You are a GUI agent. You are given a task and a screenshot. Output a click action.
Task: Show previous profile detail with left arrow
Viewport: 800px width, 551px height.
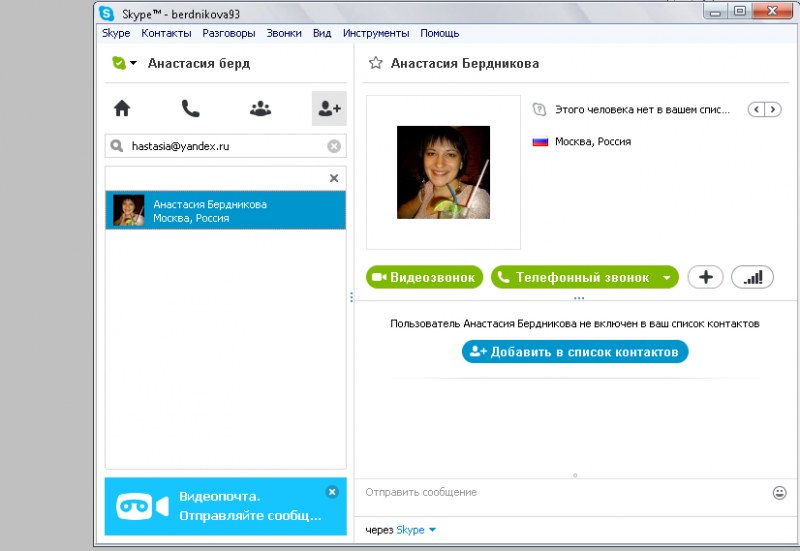(756, 109)
